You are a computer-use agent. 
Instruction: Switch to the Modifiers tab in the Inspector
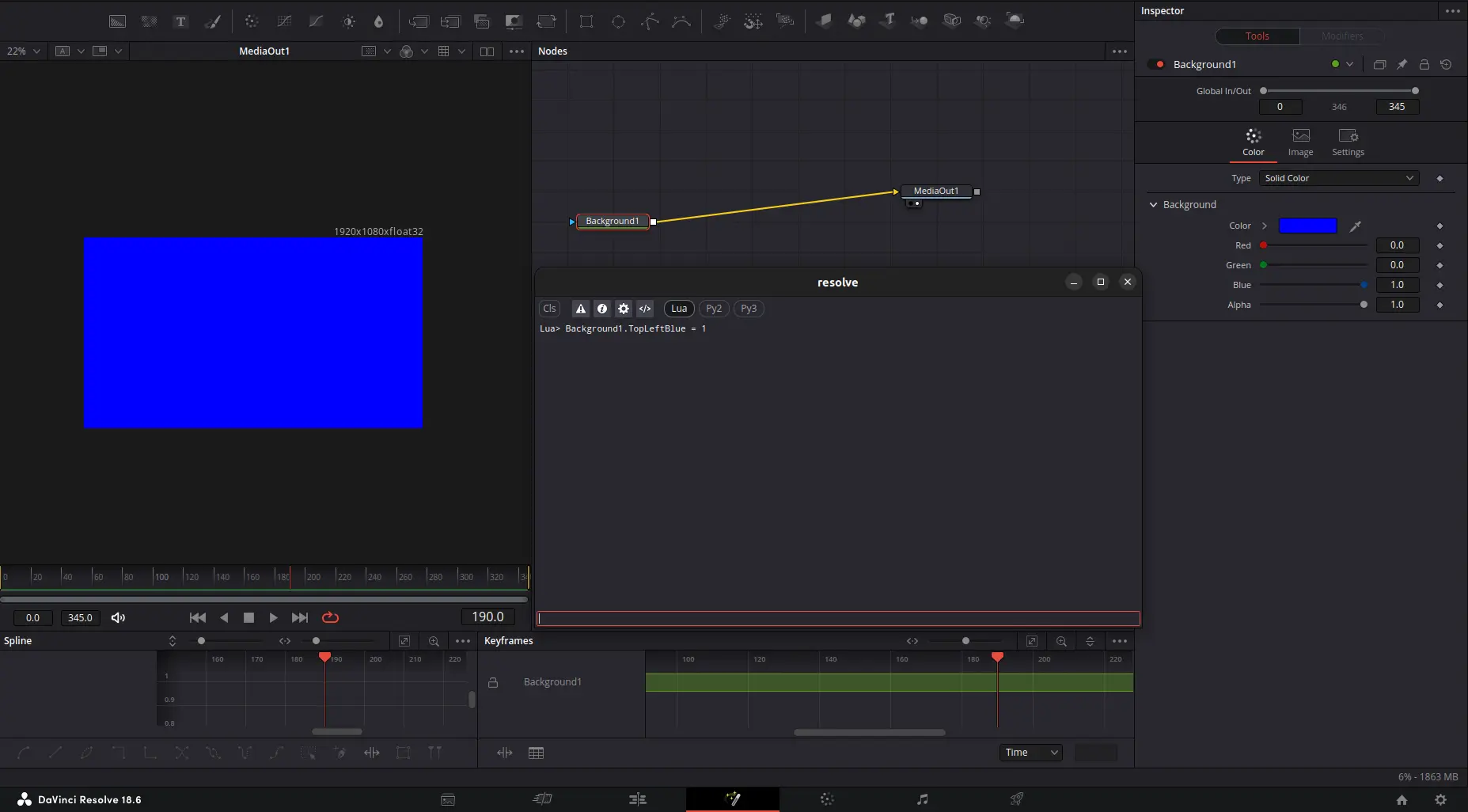point(1342,36)
